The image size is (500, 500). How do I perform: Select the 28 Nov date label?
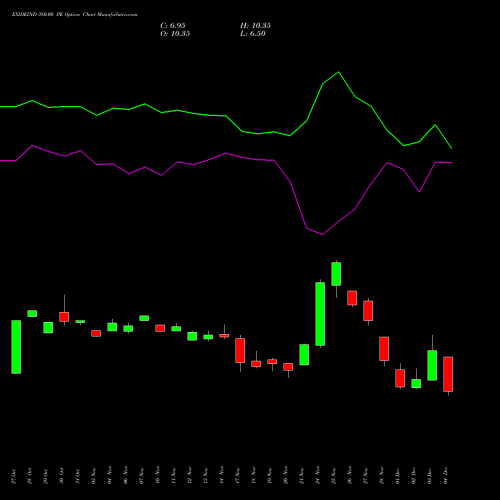coord(381,476)
